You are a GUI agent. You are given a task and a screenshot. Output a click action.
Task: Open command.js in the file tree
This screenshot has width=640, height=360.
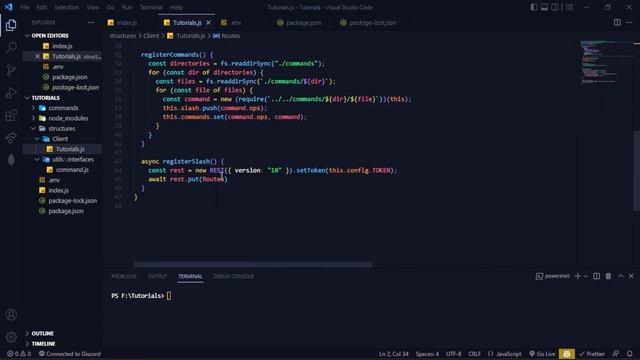point(72,169)
